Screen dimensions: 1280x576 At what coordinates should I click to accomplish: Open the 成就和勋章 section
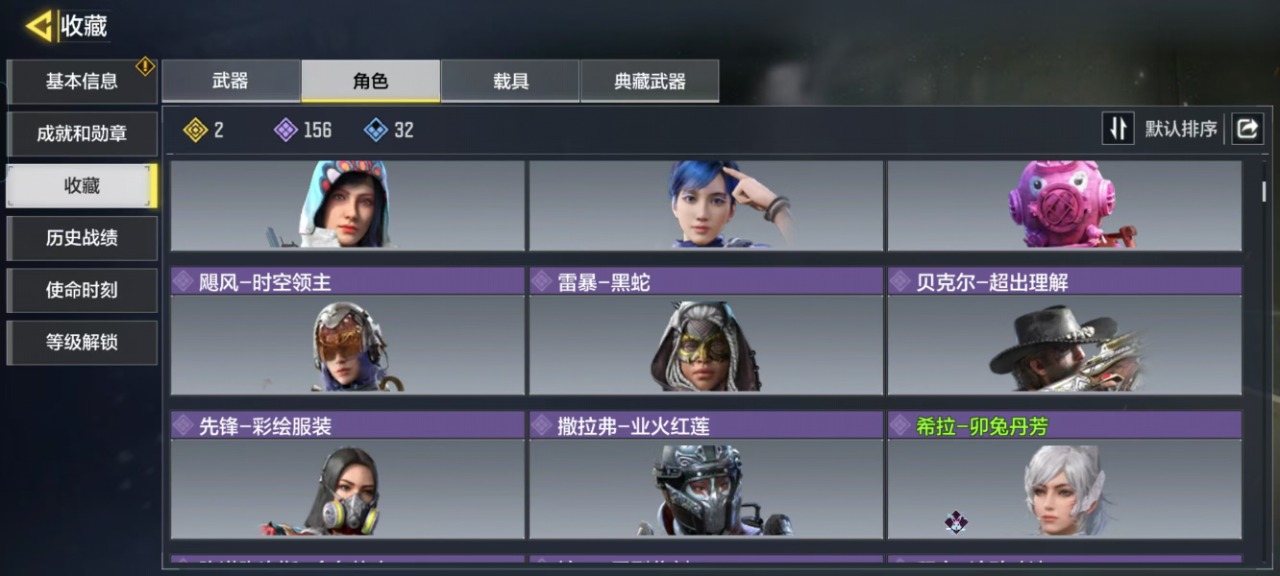pos(82,134)
